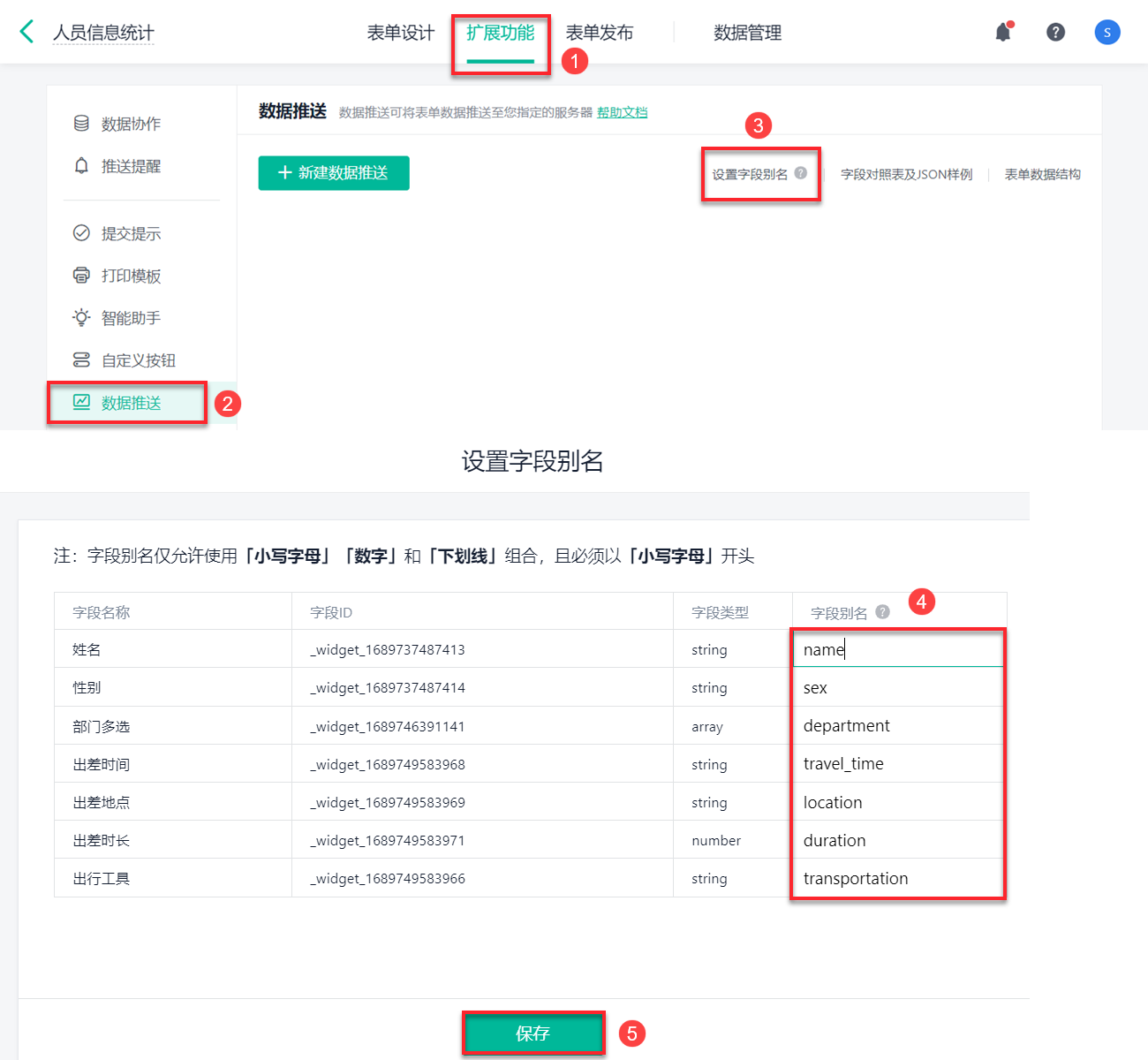Switch to the 表单发布 tab

pos(600,33)
